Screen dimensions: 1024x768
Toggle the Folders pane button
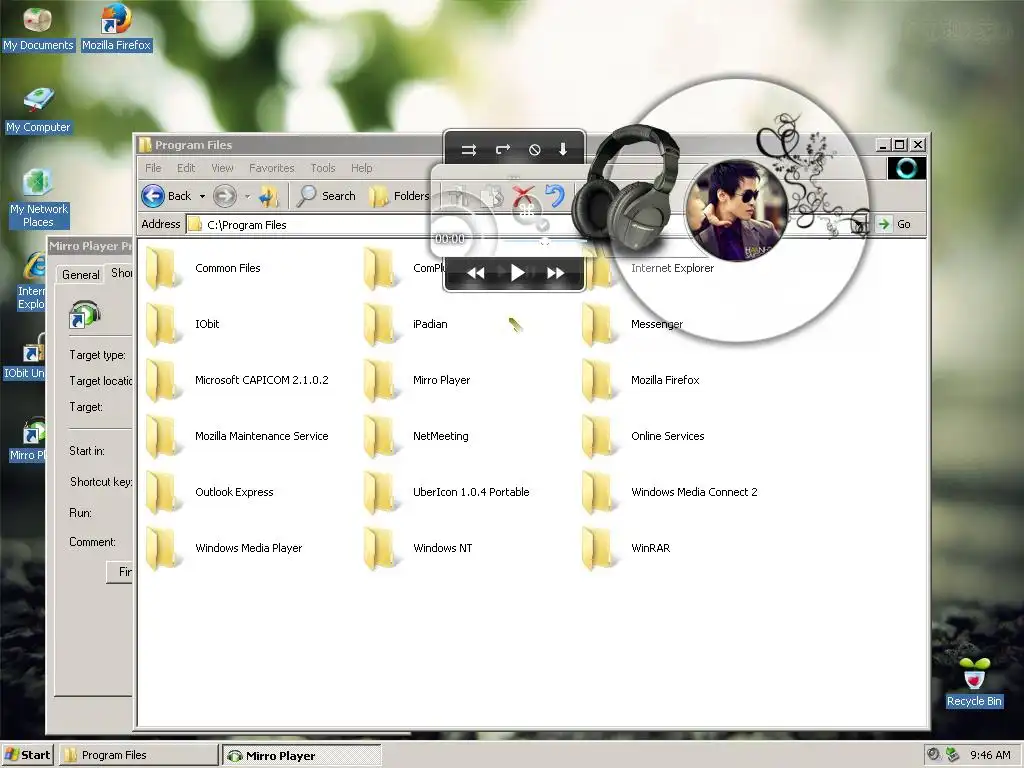click(x=399, y=196)
